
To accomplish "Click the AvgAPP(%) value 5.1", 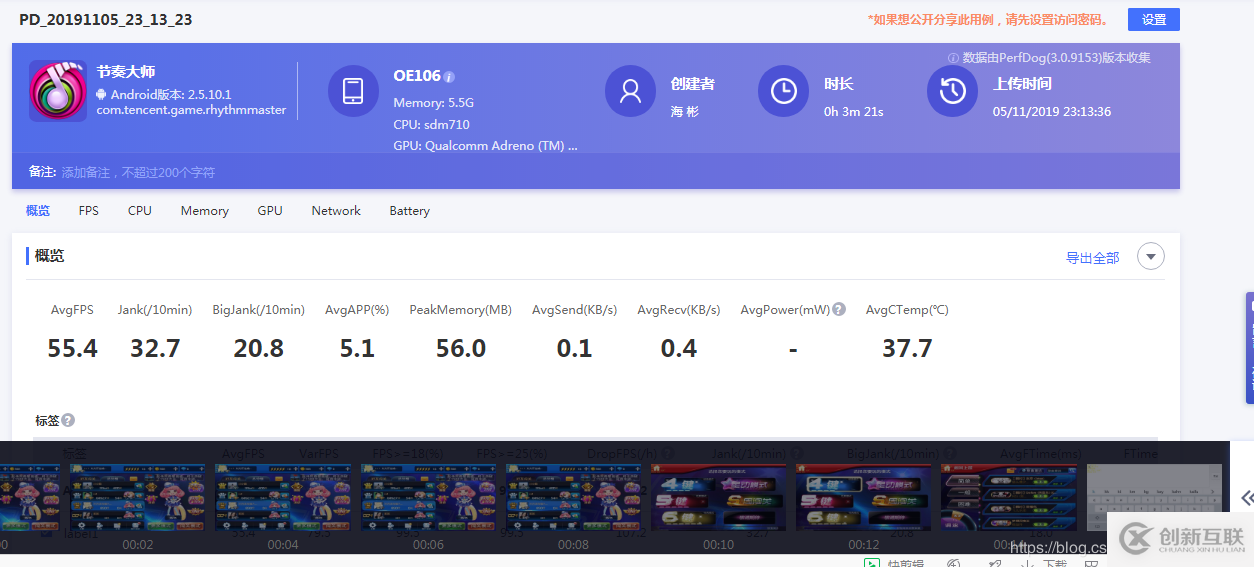I will pyautogui.click(x=357, y=348).
